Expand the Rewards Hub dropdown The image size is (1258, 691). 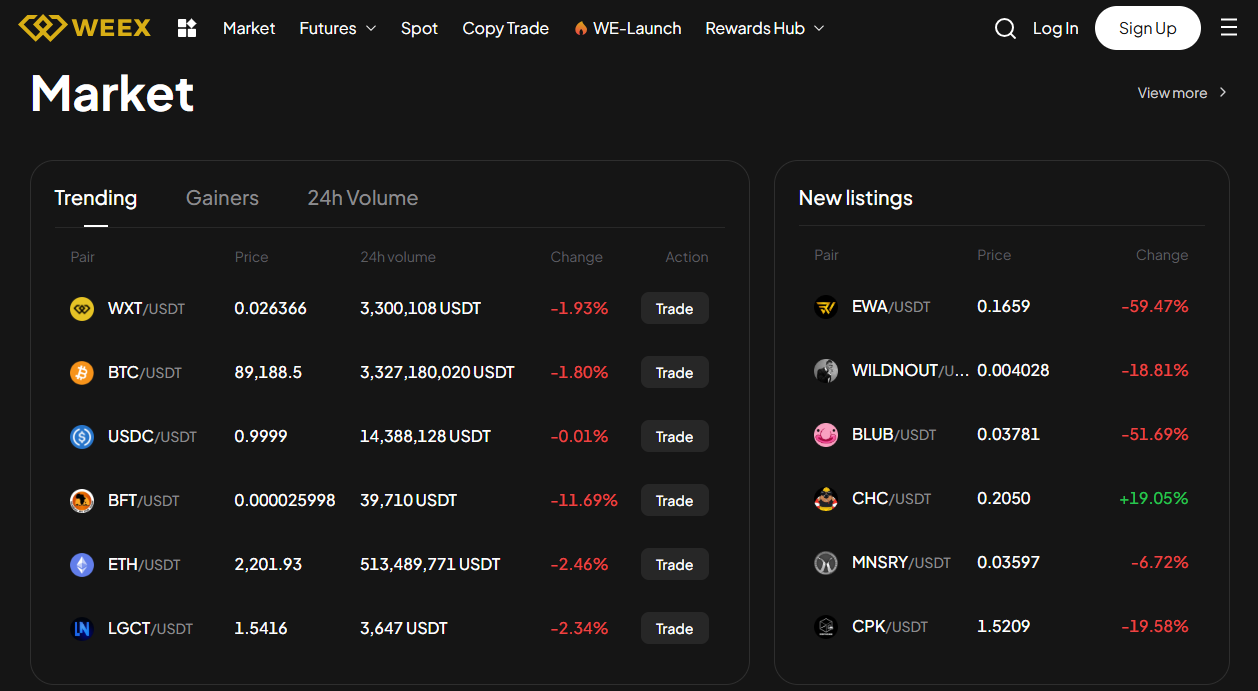click(x=764, y=28)
